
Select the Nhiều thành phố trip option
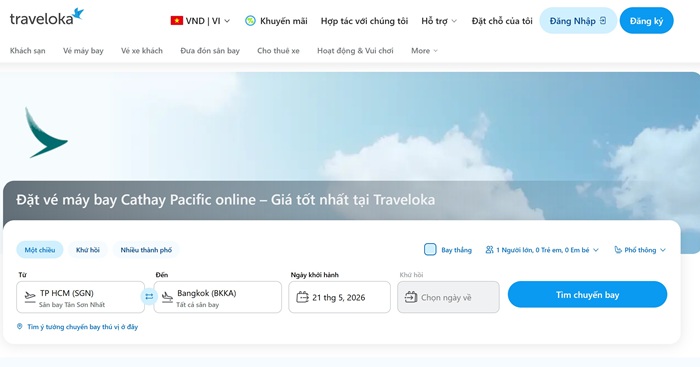[x=146, y=250]
